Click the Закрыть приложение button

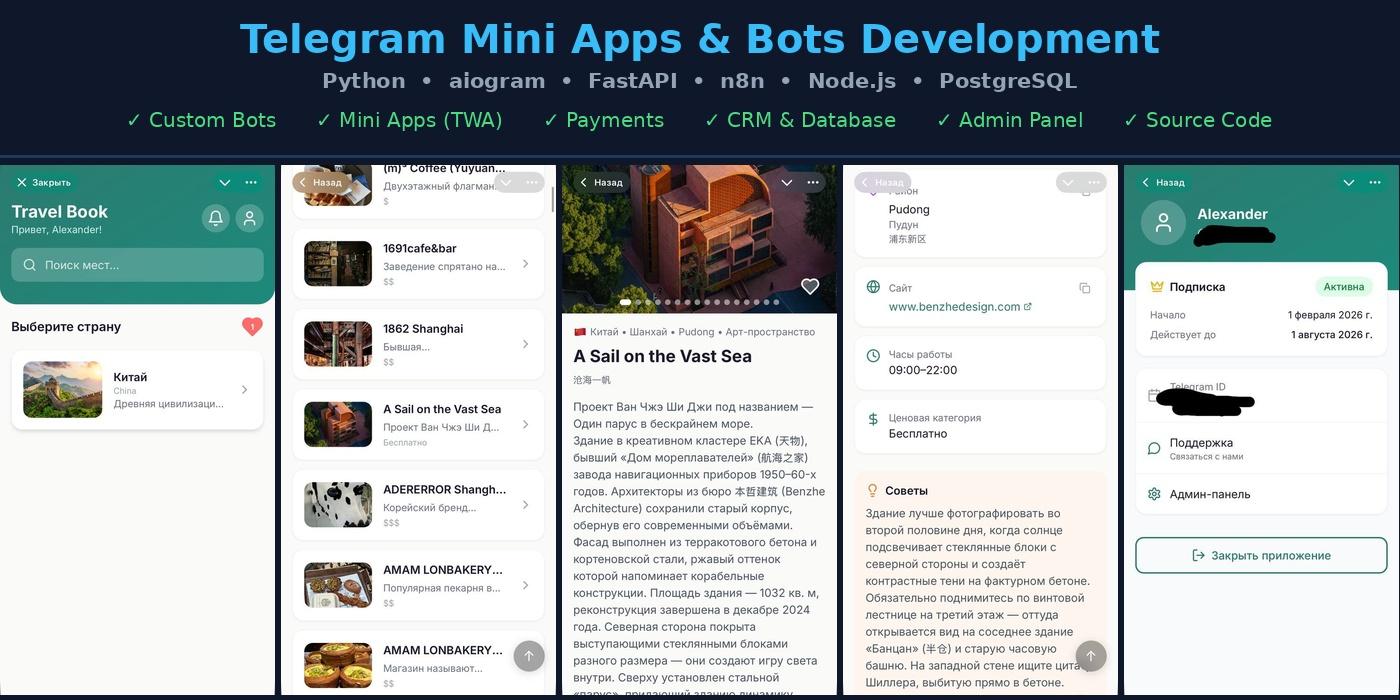pos(1261,555)
